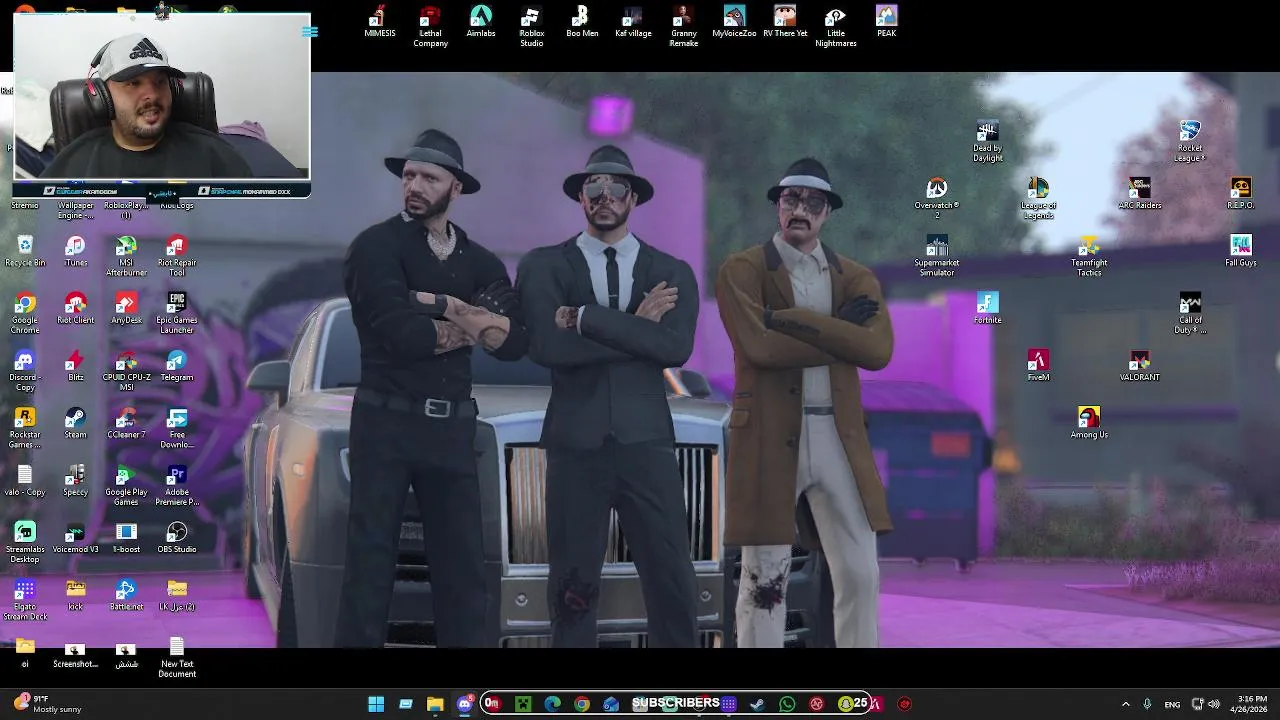This screenshot has width=1280, height=720.
Task: Open ENG language input switcher
Action: point(1172,704)
